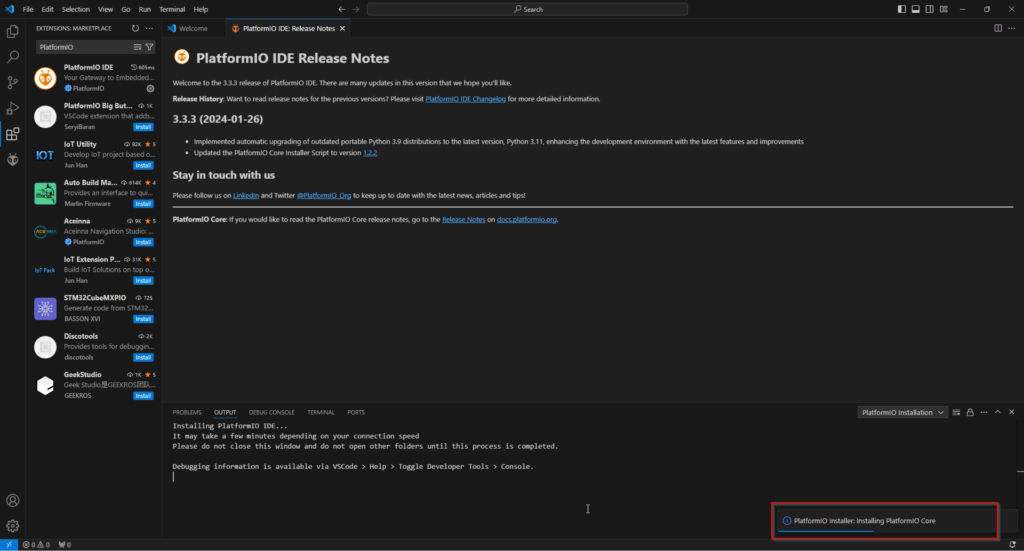The height and width of the screenshot is (551, 1024).
Task: Close the PlatformIO IDE Release Notes tab
Action: (x=342, y=29)
